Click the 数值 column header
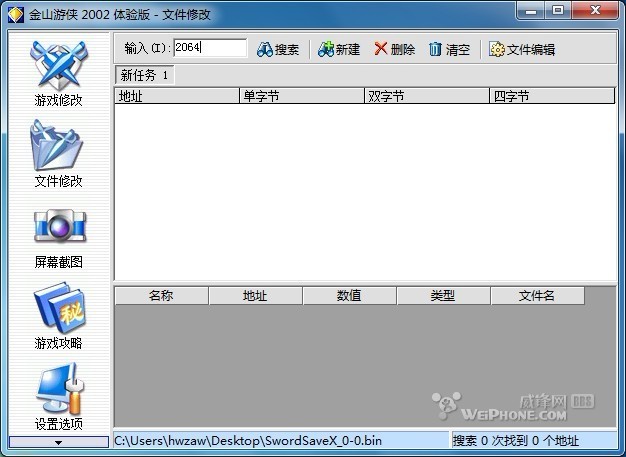 tap(349, 296)
